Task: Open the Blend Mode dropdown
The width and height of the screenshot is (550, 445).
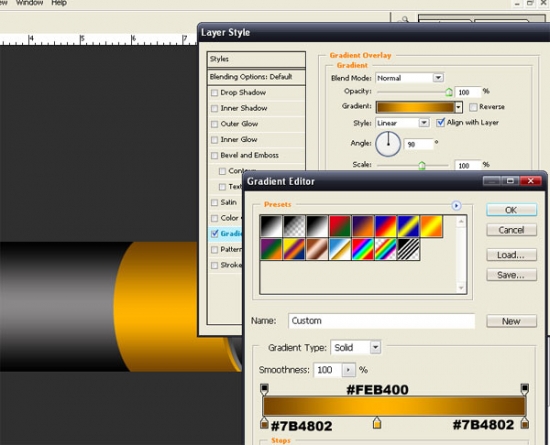Action: click(438, 77)
